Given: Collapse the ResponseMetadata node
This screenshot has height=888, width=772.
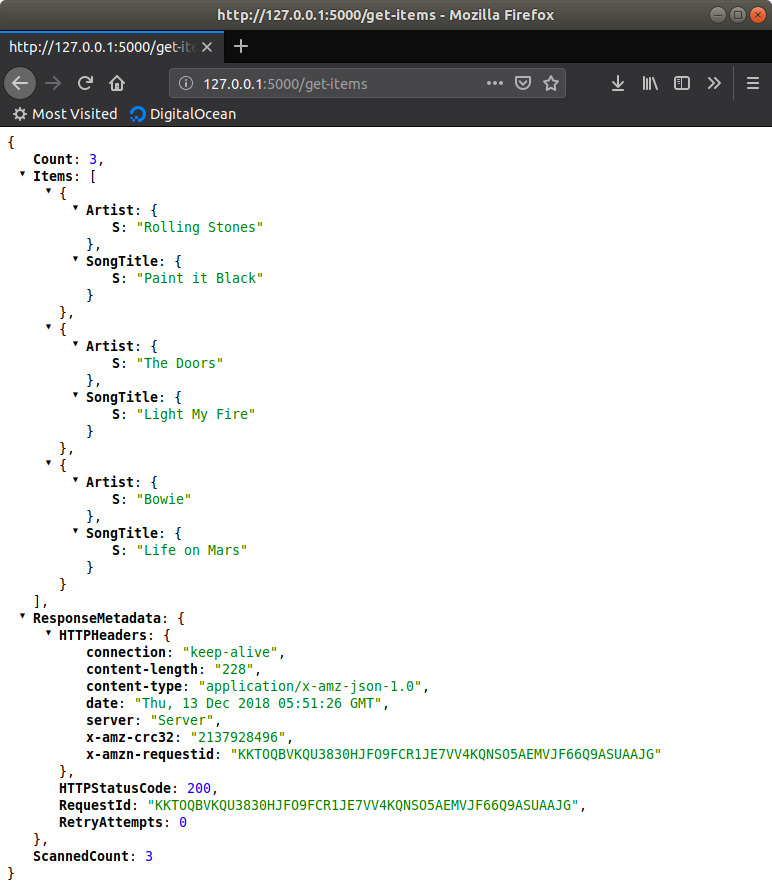Looking at the screenshot, I should [23, 617].
